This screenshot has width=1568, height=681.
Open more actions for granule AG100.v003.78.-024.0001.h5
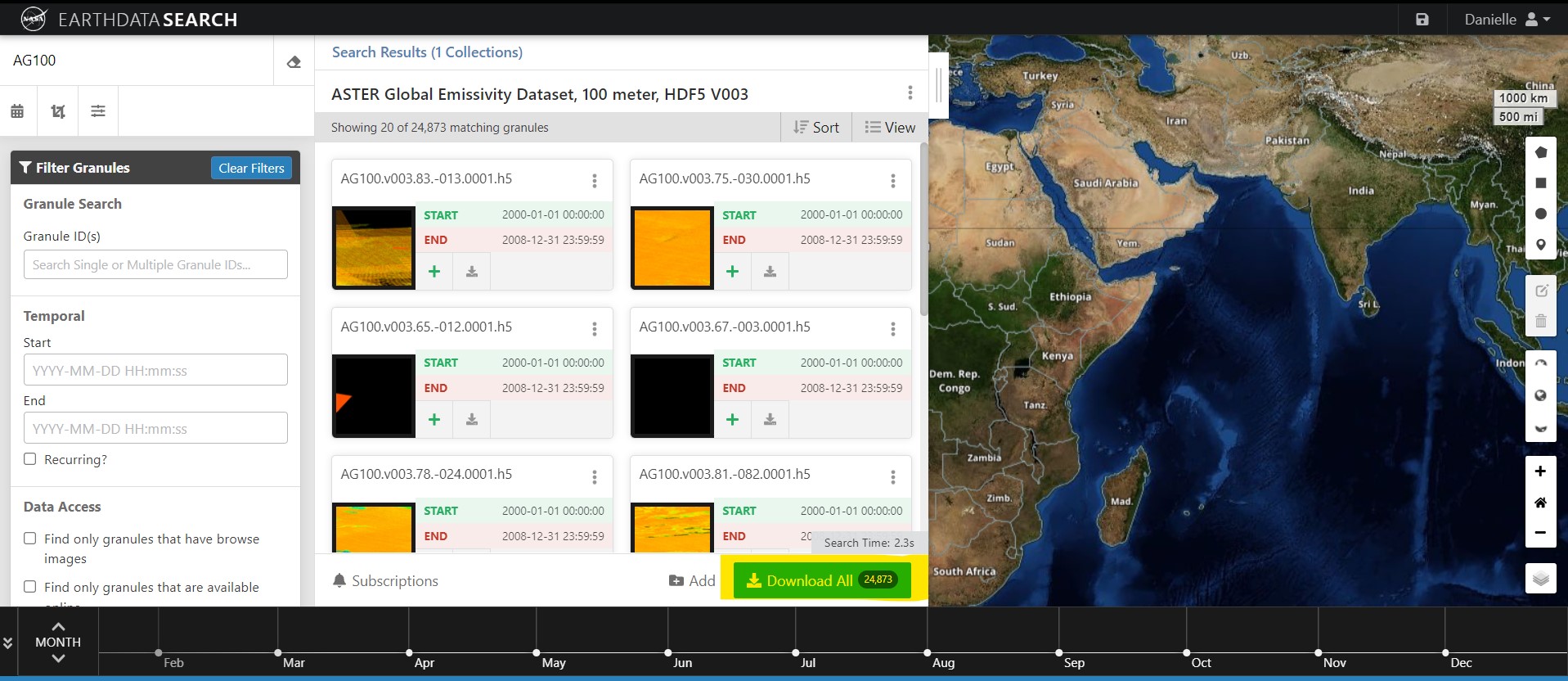tap(595, 476)
